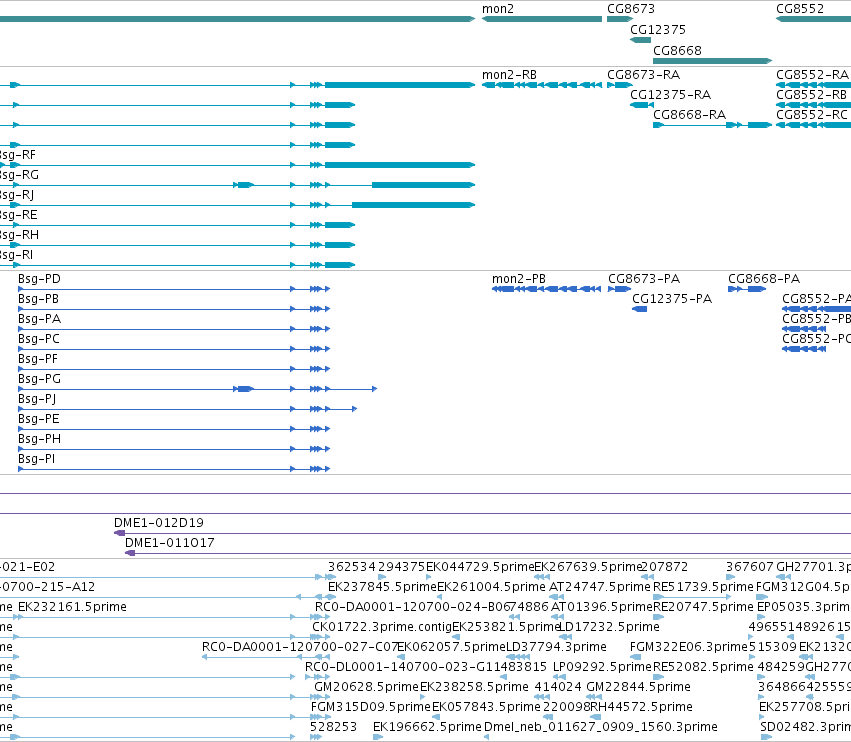Click the mon2-RB transcript label
851x742 pixels.
(x=509, y=74)
